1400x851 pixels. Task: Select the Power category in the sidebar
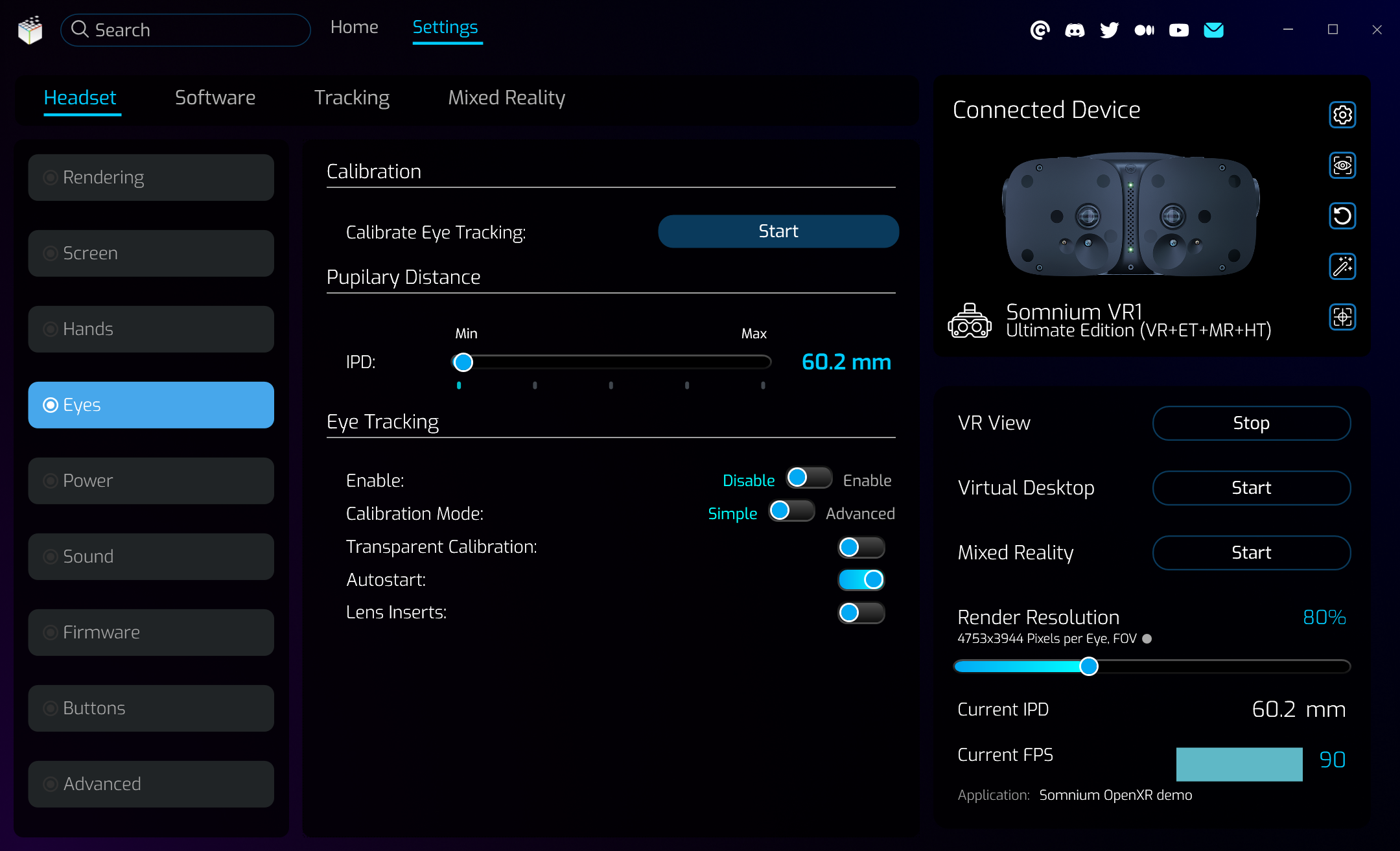[x=151, y=481]
